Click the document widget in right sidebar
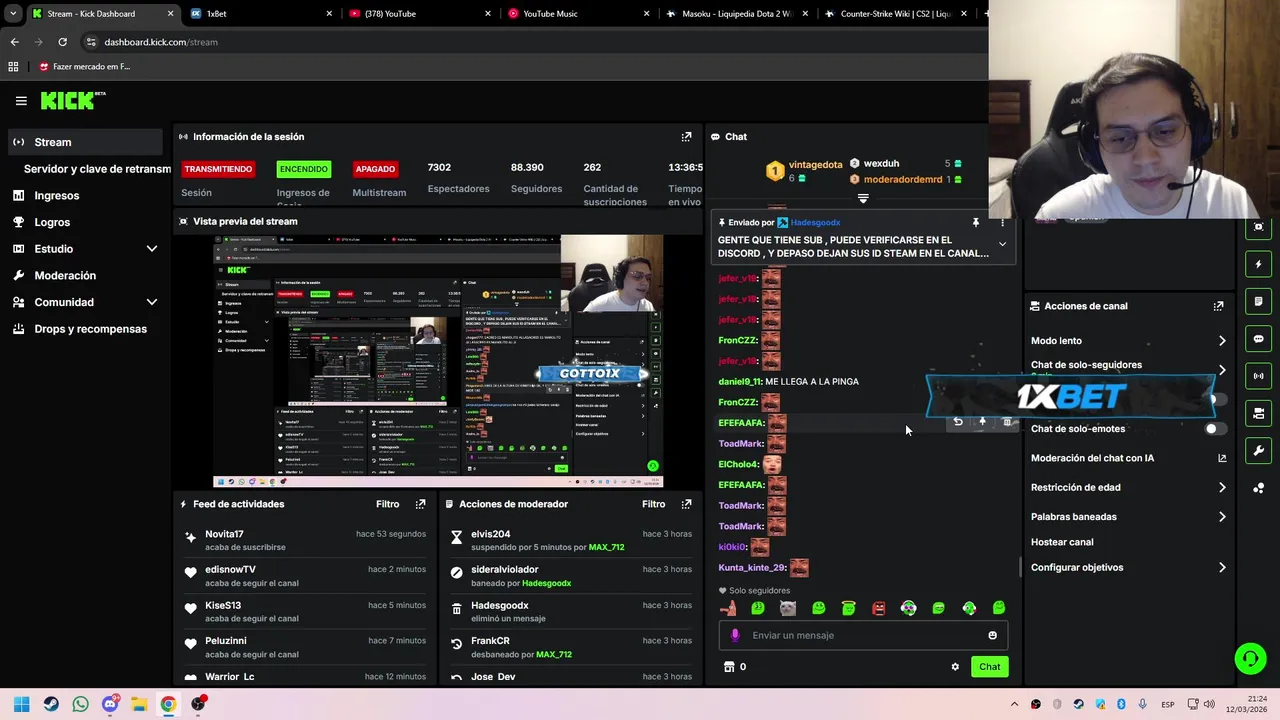The image size is (1280, 720). point(1258,302)
